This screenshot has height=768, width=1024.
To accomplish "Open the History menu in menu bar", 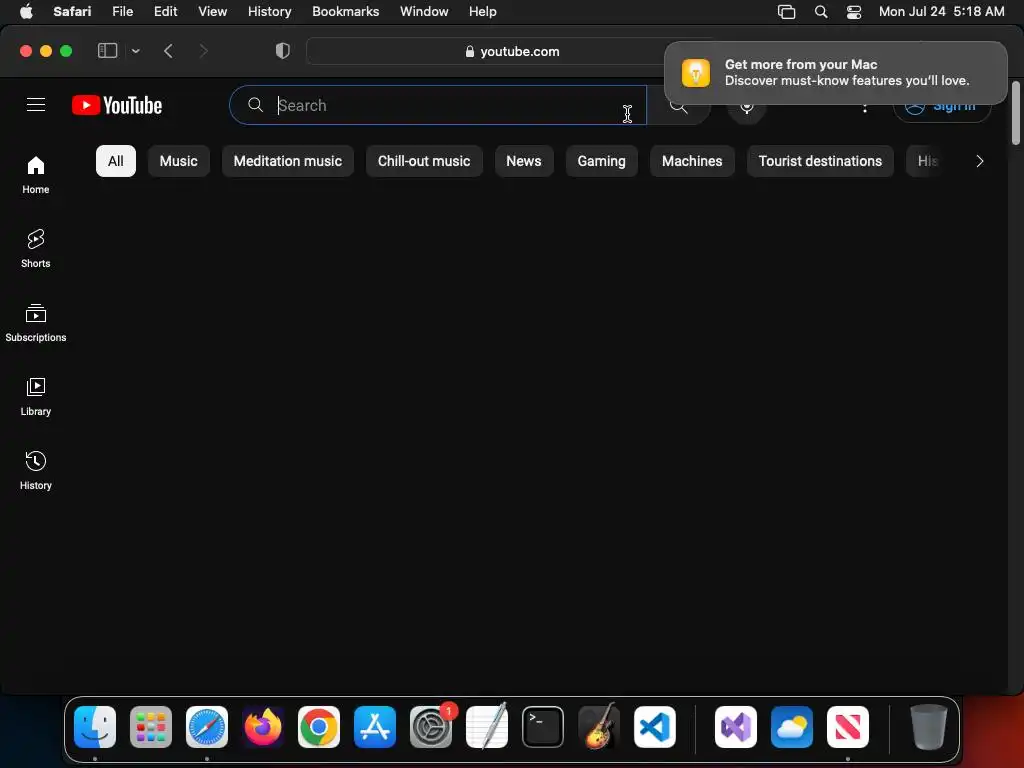I will (269, 12).
